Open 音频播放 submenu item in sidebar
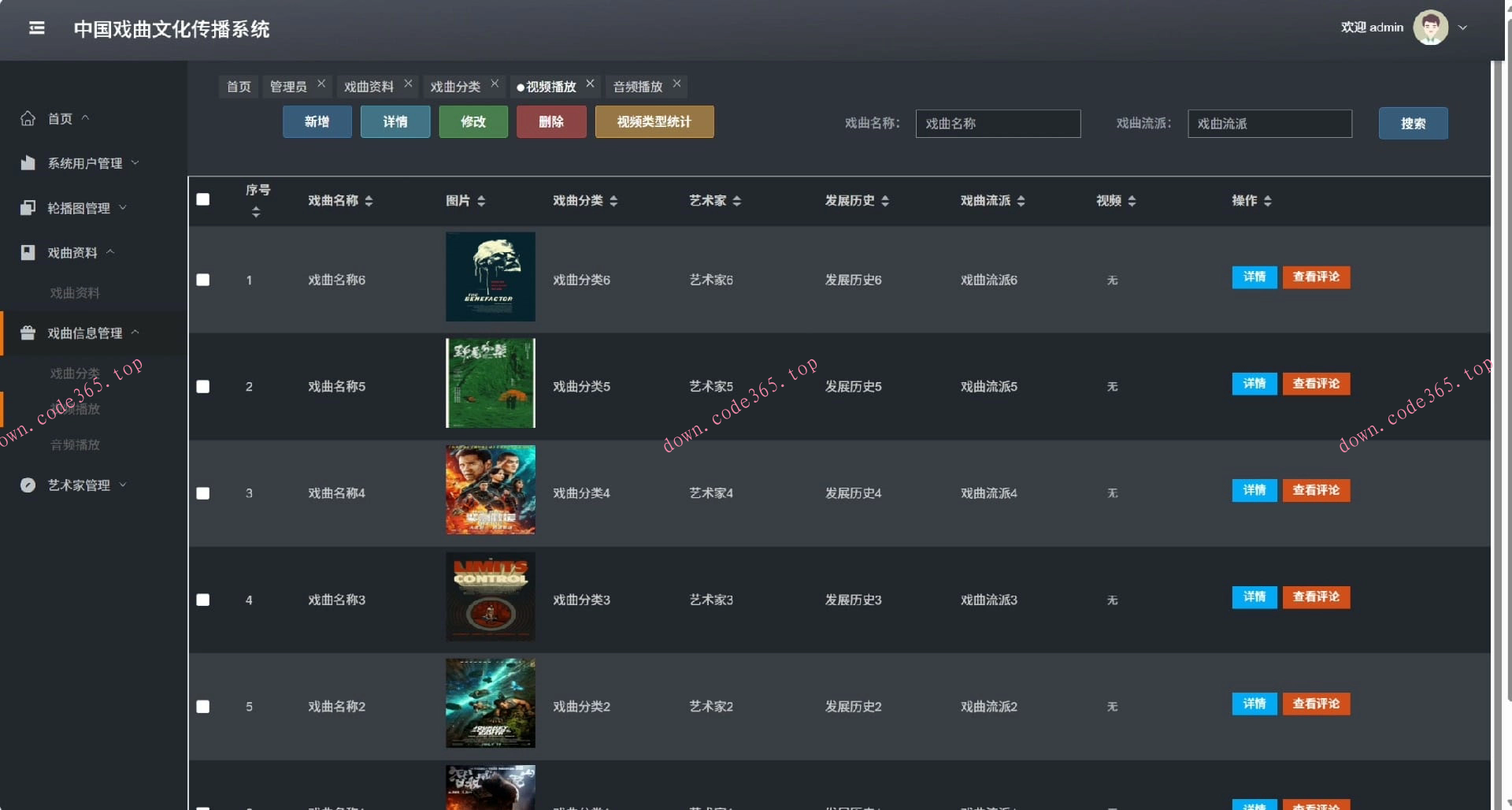The image size is (1512, 810). pos(75,445)
